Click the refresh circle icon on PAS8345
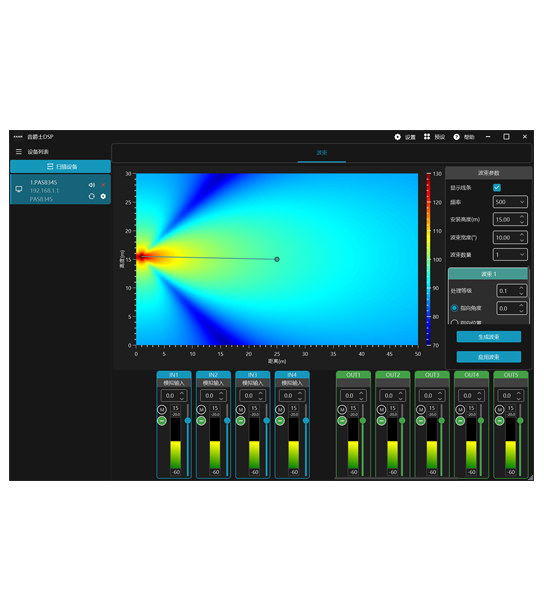Screen dimensions: 544x613 point(91,196)
